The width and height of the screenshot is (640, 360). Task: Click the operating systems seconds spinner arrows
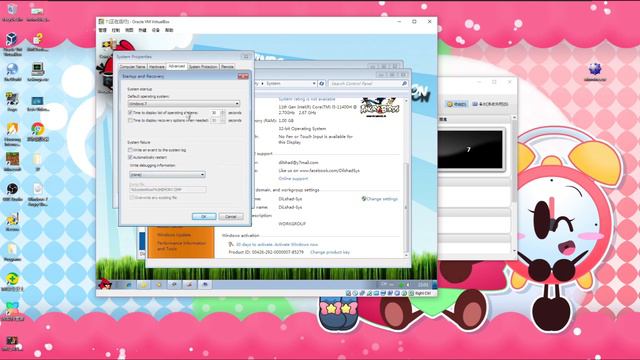click(x=222, y=112)
